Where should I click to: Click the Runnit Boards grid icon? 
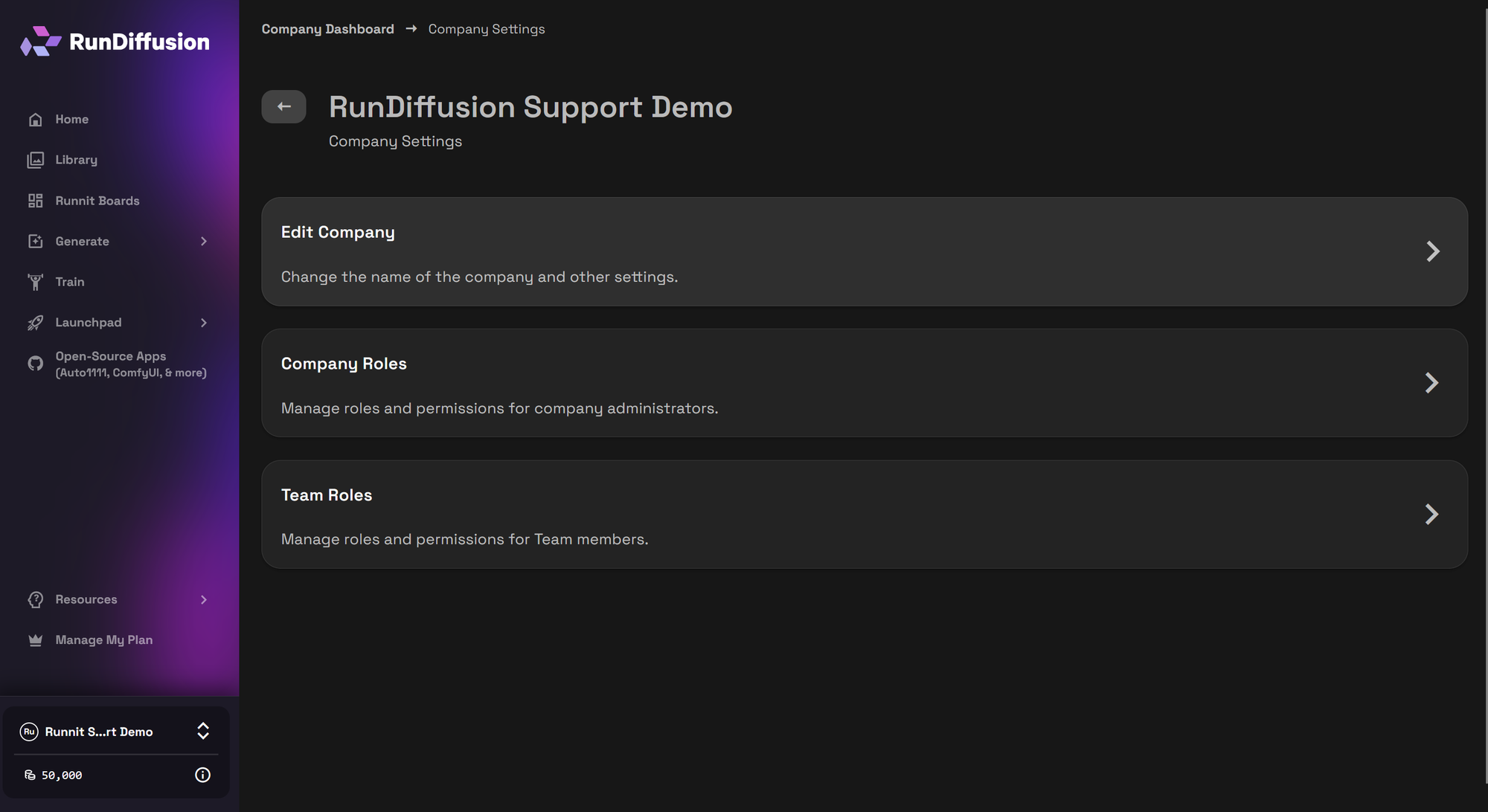(35, 201)
